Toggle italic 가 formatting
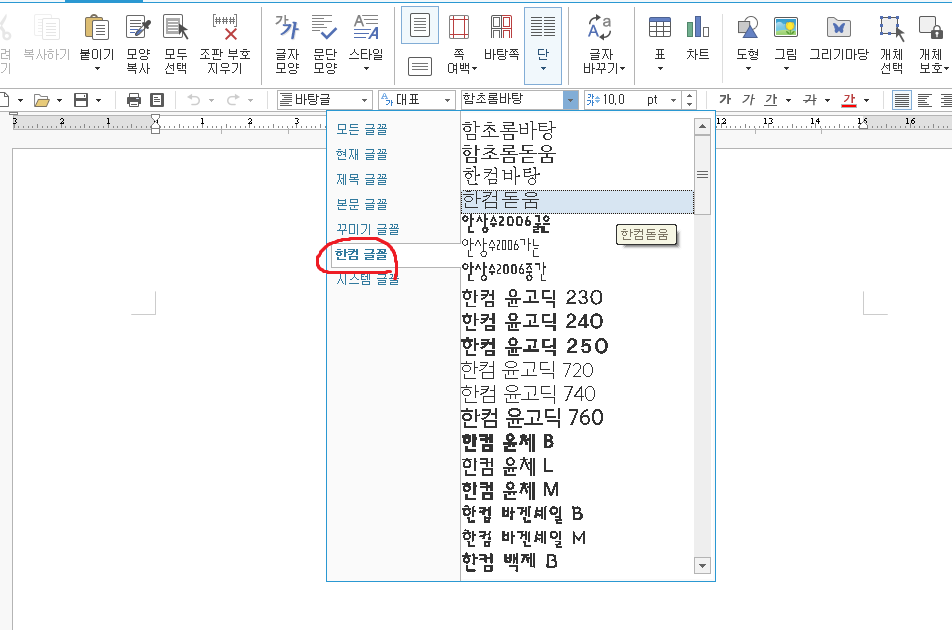 pyautogui.click(x=748, y=100)
